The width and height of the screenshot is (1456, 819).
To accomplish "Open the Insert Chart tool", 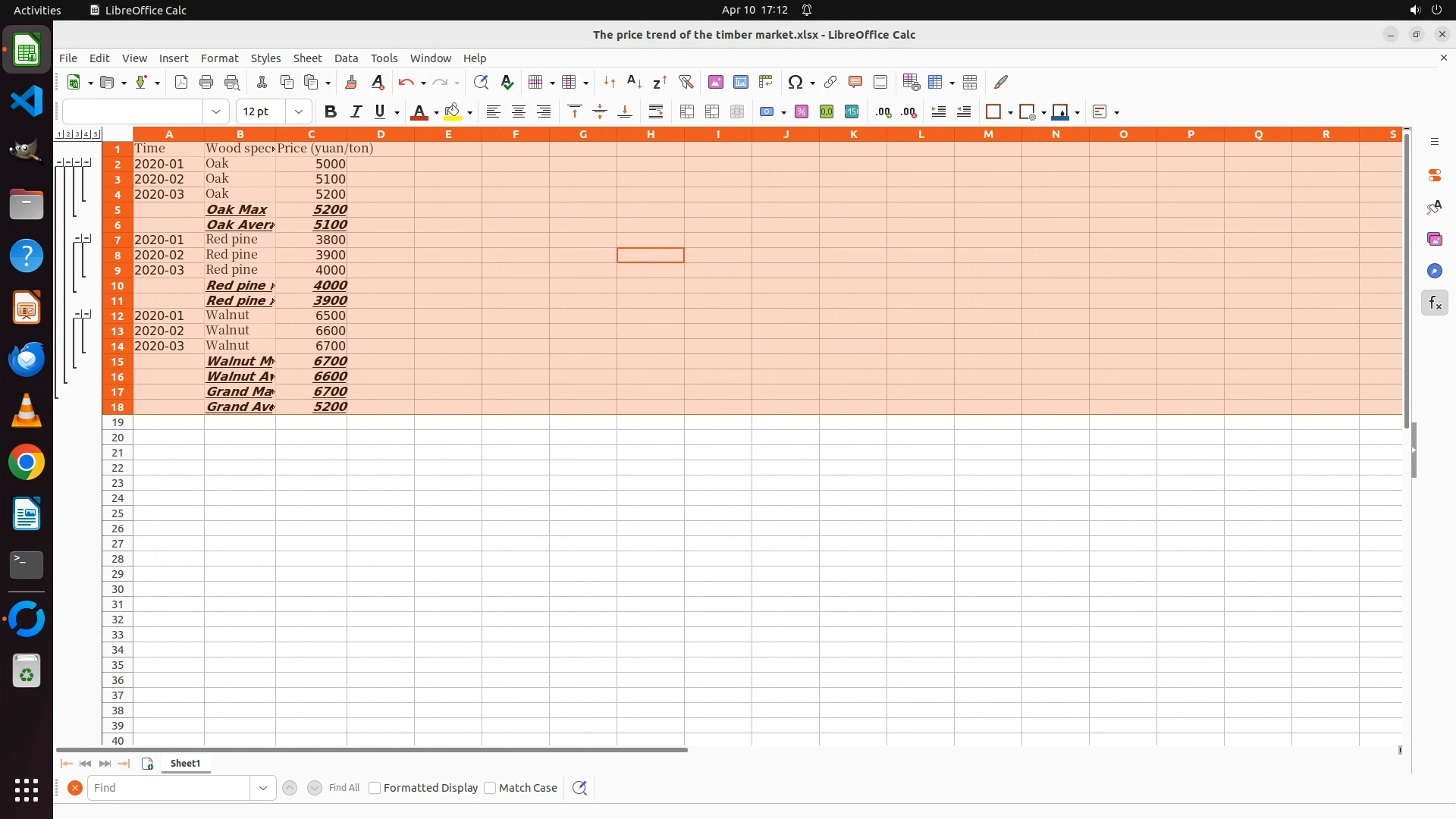I will [x=741, y=82].
